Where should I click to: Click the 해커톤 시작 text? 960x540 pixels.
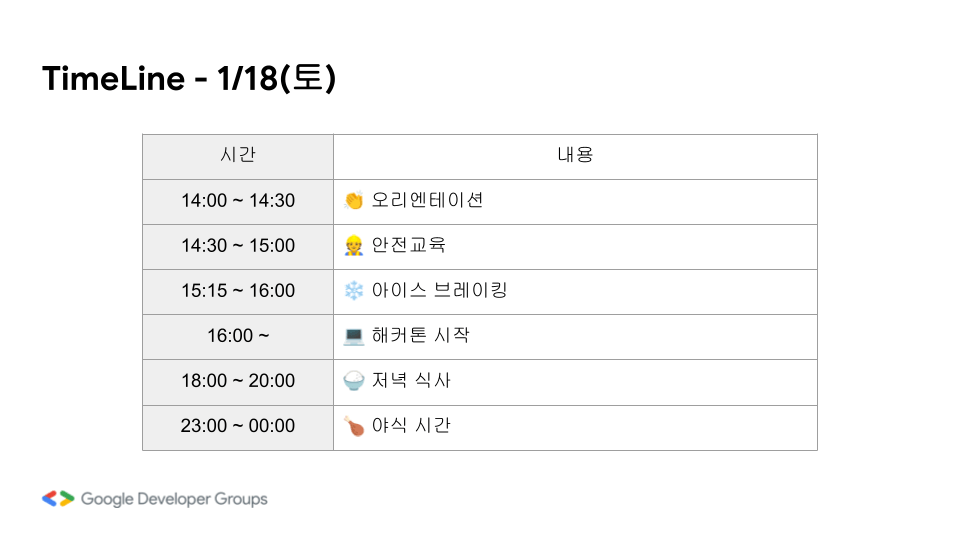(420, 335)
